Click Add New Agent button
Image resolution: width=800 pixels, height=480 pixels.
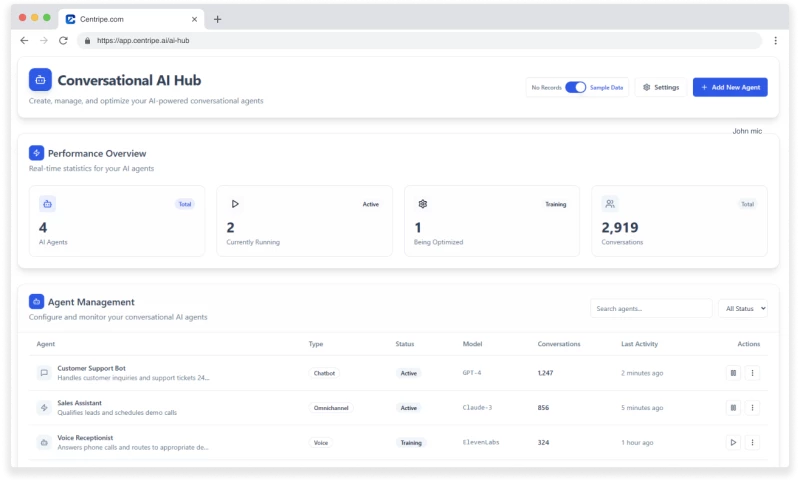730,87
